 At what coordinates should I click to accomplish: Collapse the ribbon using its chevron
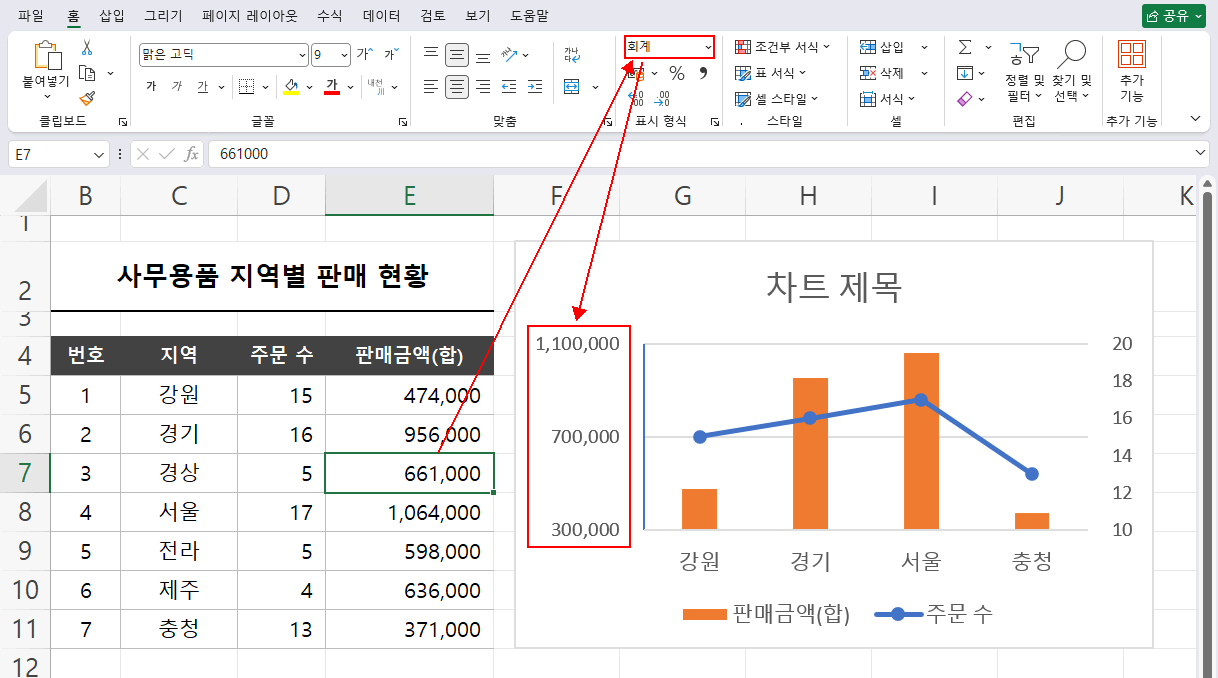click(x=1195, y=118)
